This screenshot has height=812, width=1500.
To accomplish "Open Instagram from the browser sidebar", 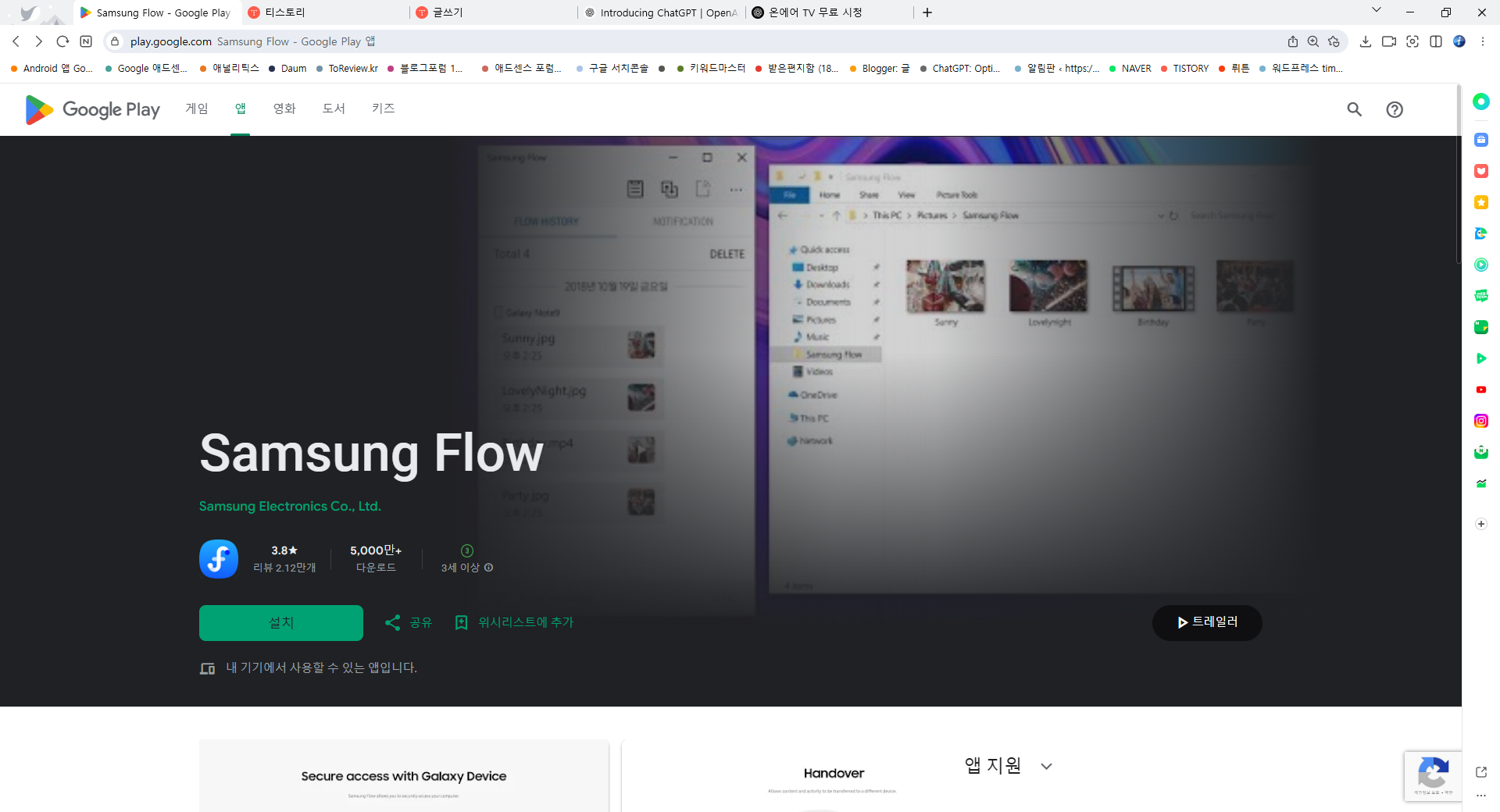I will pyautogui.click(x=1480, y=420).
